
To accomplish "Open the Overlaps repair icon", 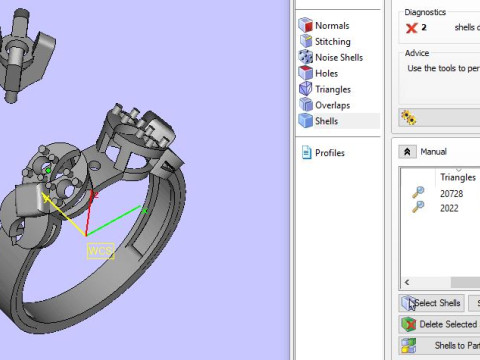I will [x=306, y=105].
